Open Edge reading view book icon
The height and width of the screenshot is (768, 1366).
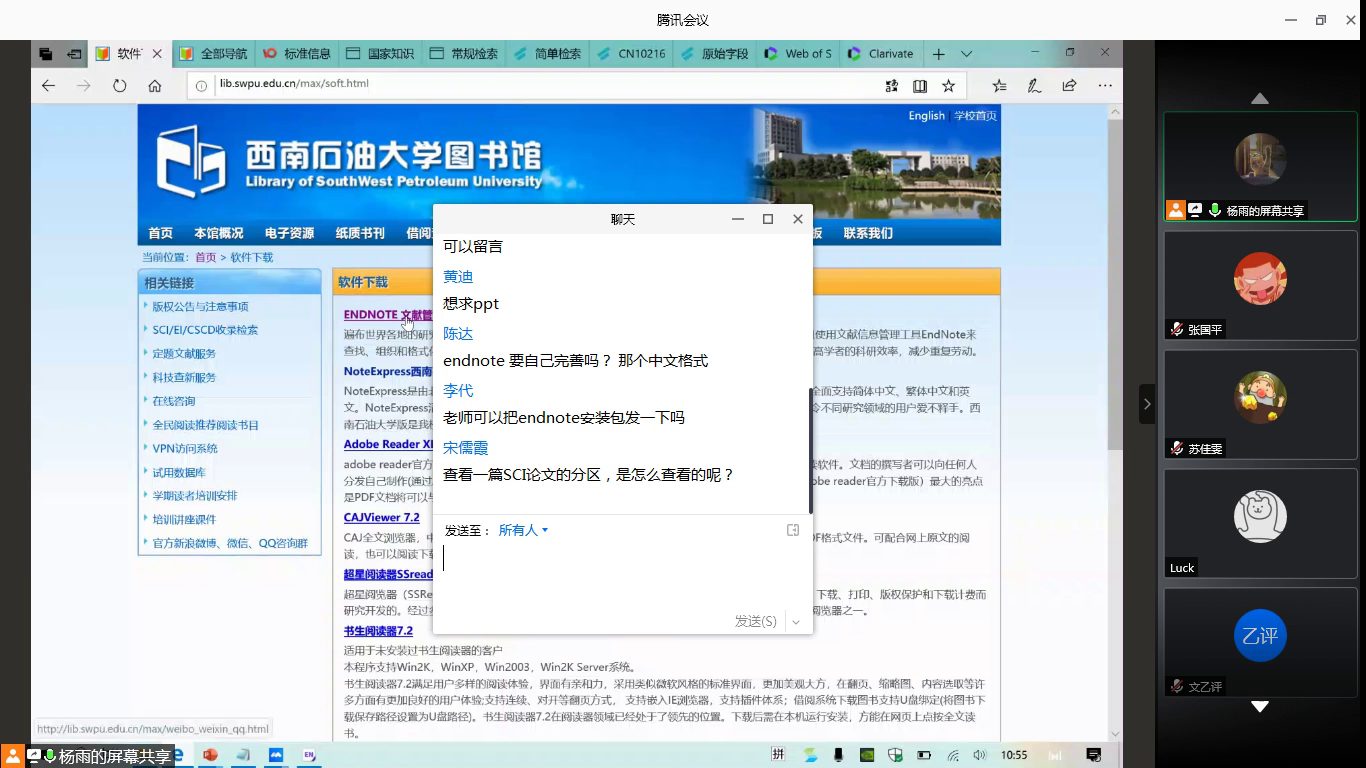click(x=920, y=86)
